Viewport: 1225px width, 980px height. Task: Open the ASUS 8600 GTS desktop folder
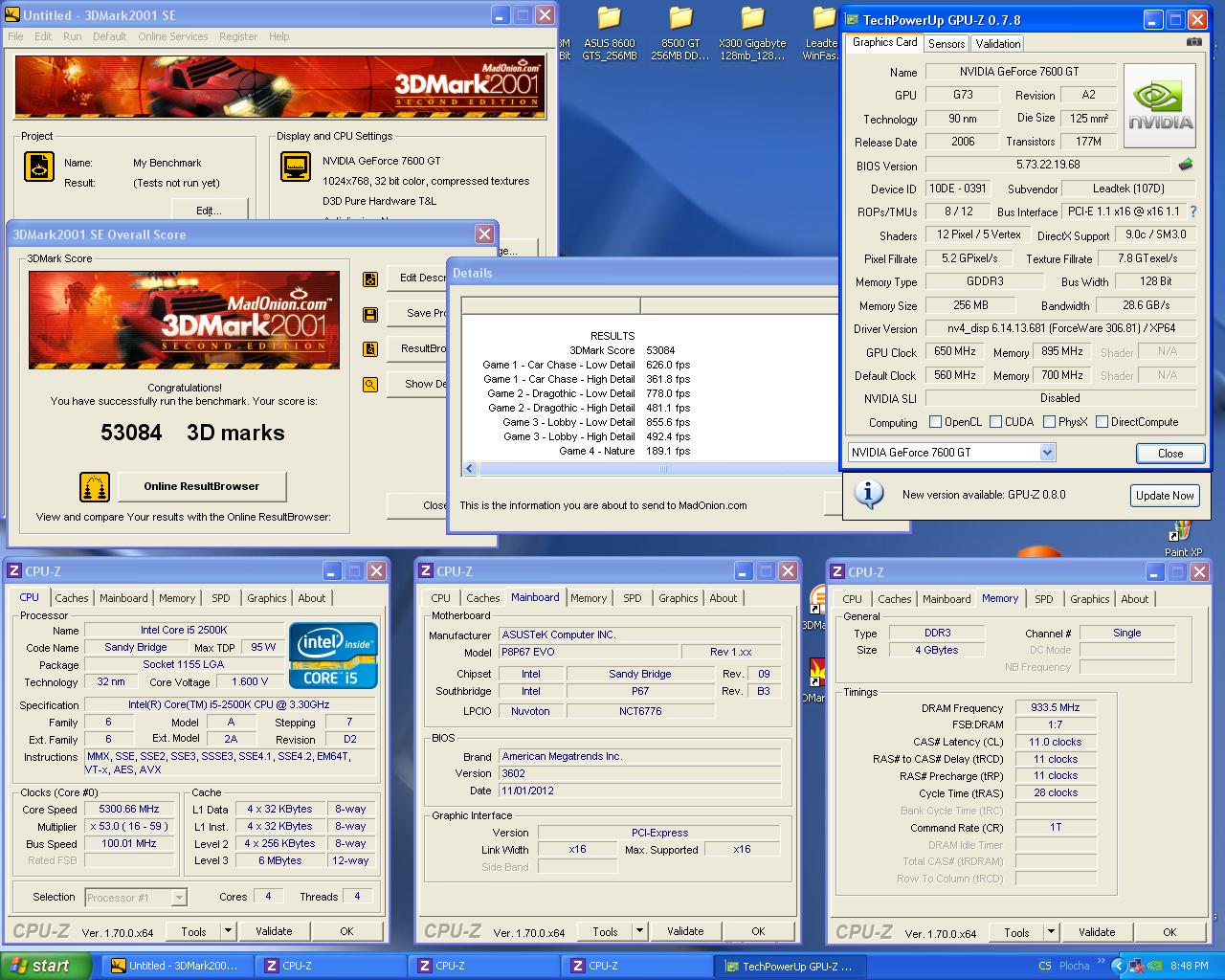click(x=610, y=33)
